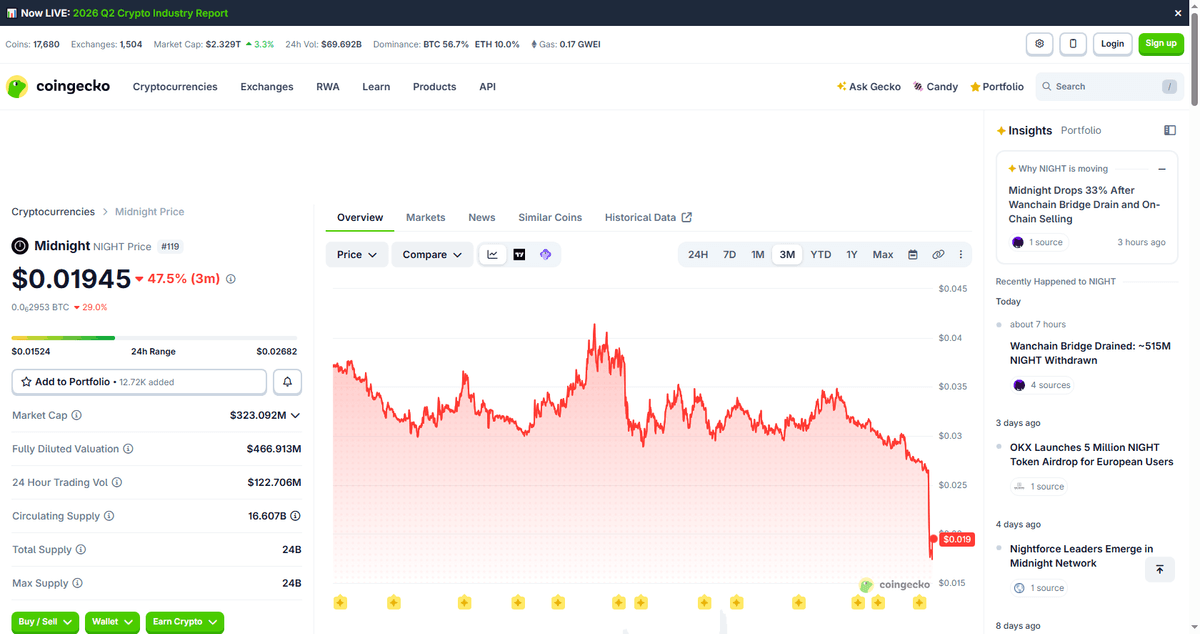Show info for 24 Hour Trading Vol
The image size is (1200, 634).
(x=117, y=482)
